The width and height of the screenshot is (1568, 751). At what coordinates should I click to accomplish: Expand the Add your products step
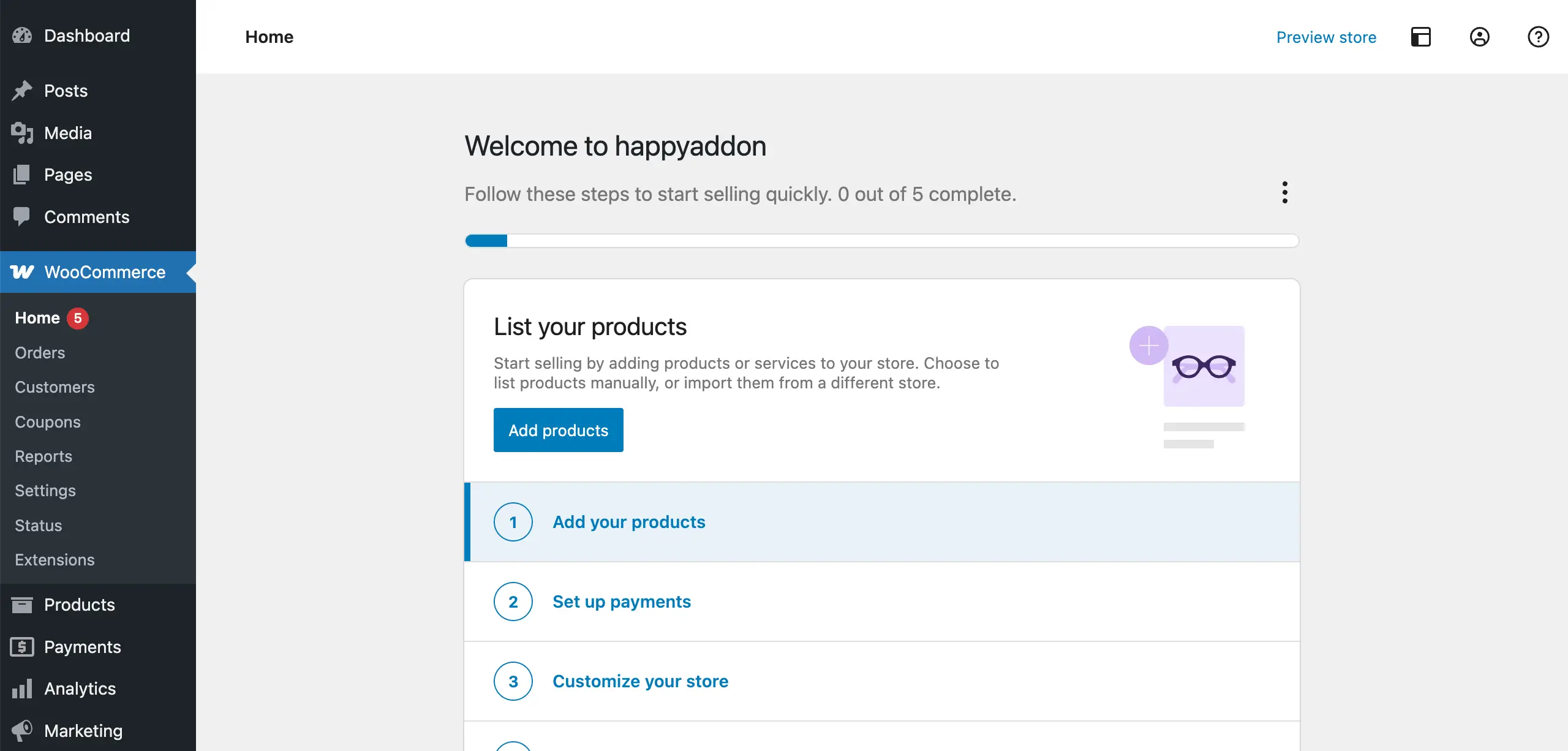coord(882,522)
